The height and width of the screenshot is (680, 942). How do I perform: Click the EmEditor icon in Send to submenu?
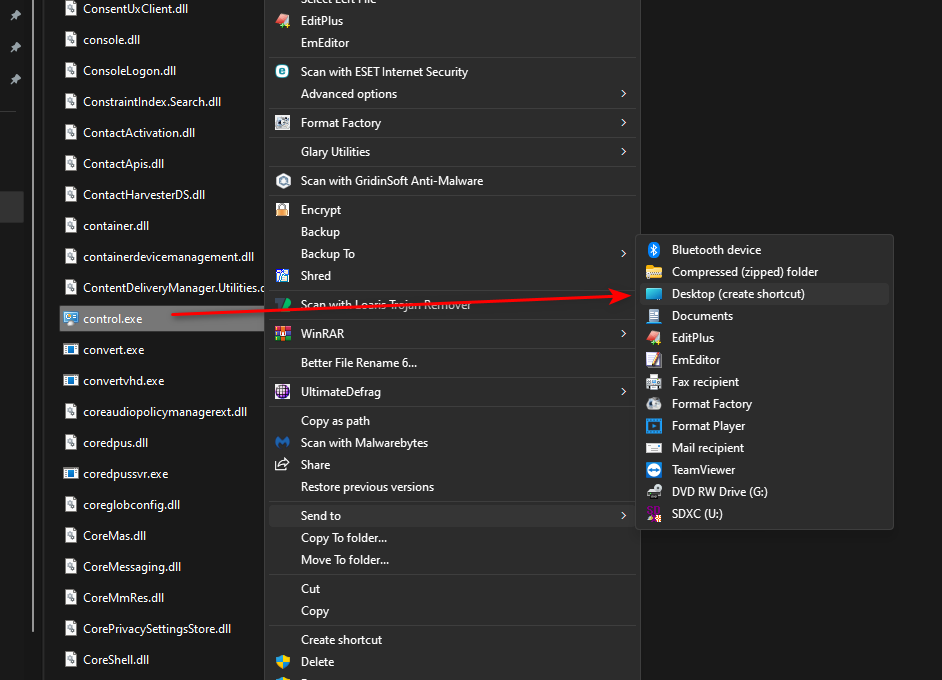point(654,360)
